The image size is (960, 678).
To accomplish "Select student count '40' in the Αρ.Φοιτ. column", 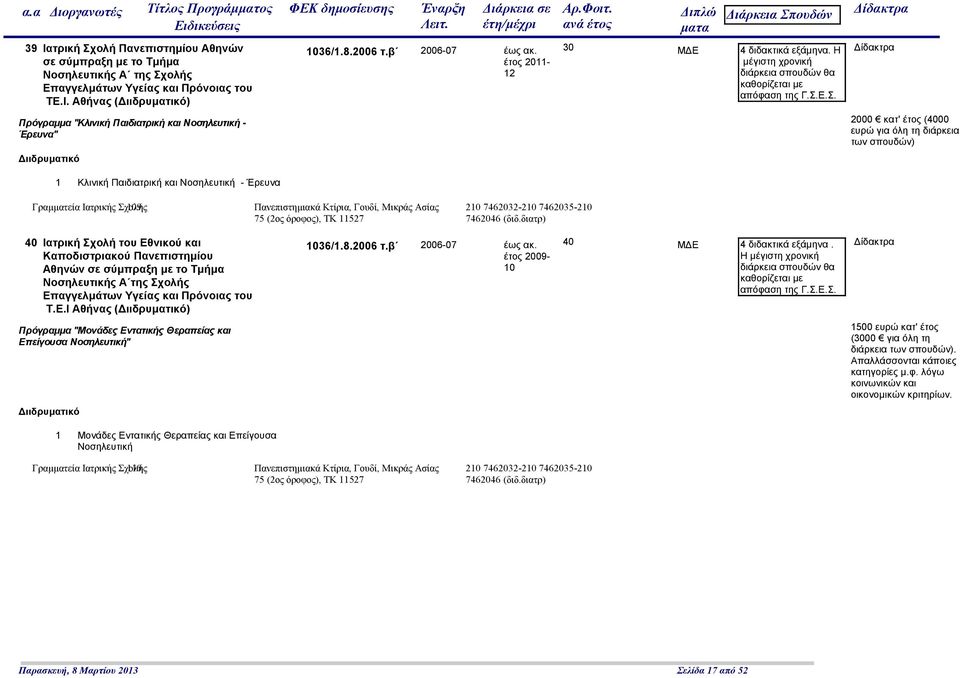I will pos(568,242).
